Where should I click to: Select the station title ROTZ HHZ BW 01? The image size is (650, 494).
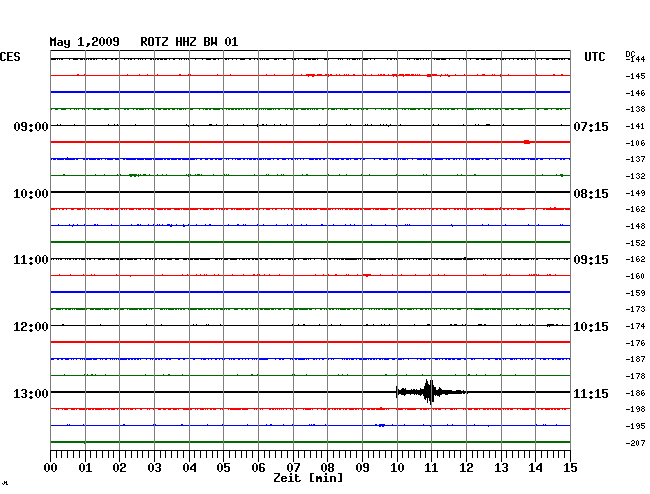[189, 42]
